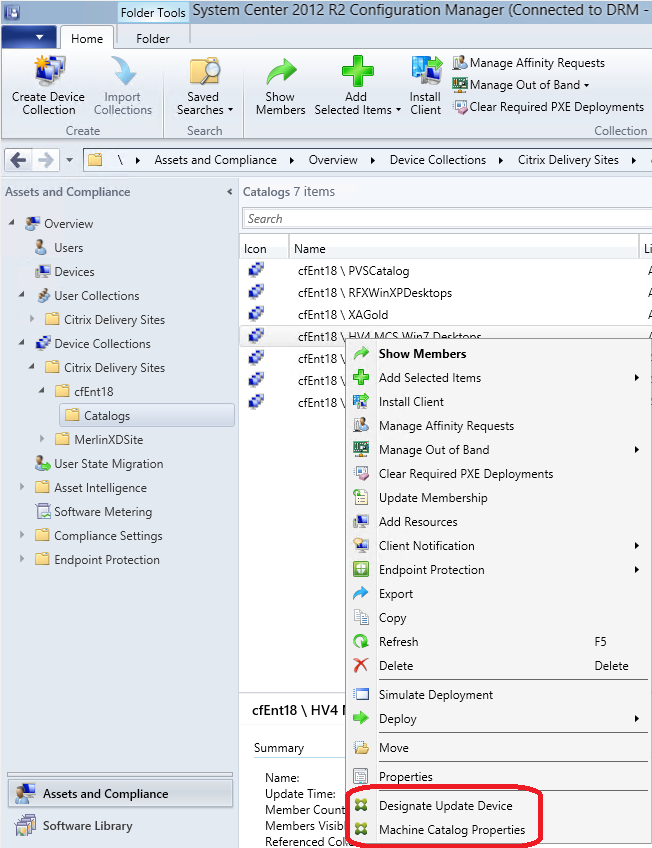652x848 pixels.
Task: Open Manage Out of Band ribbon dropdown
Action: 521,85
